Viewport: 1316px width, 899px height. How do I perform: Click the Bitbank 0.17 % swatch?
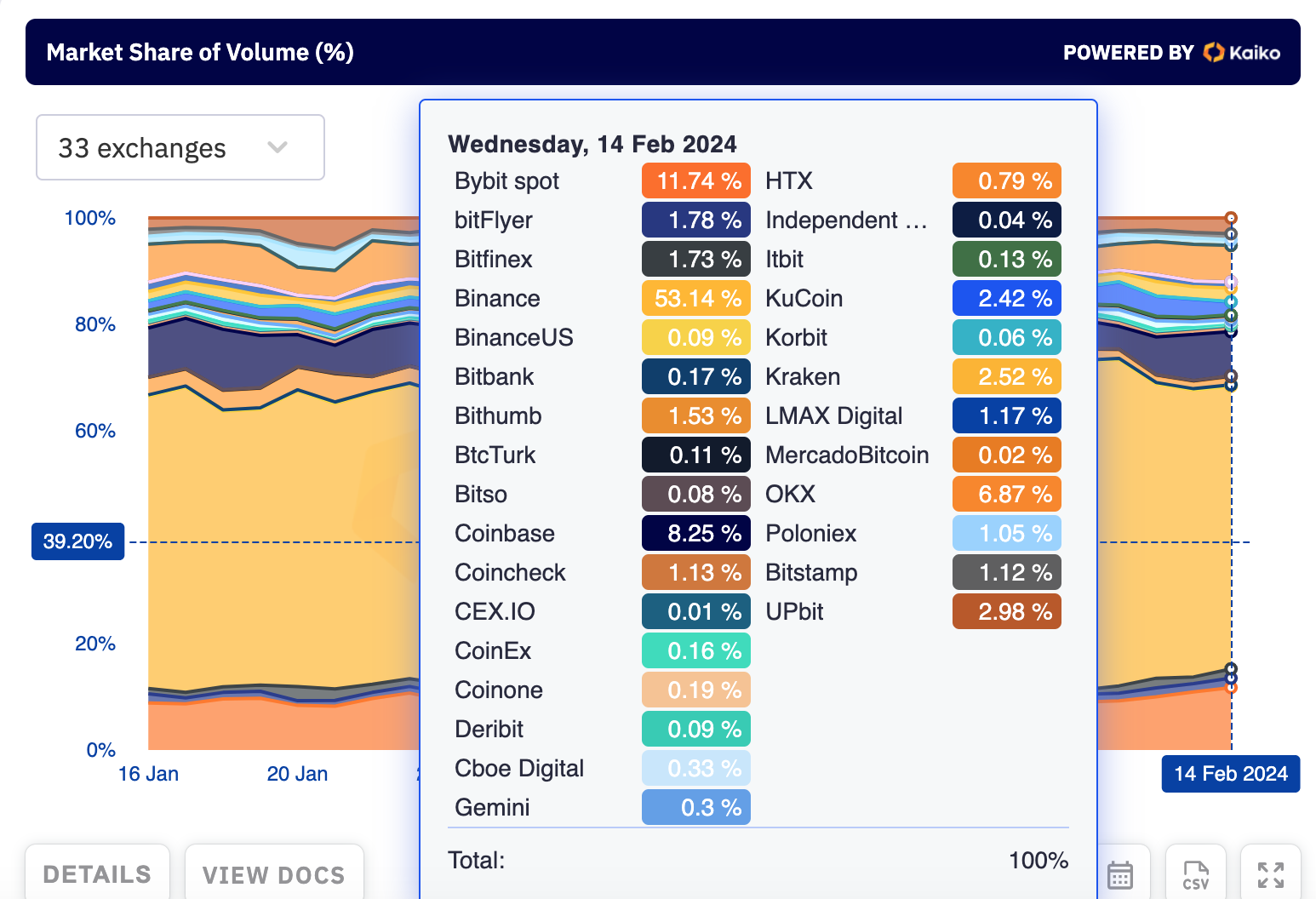coord(696,377)
